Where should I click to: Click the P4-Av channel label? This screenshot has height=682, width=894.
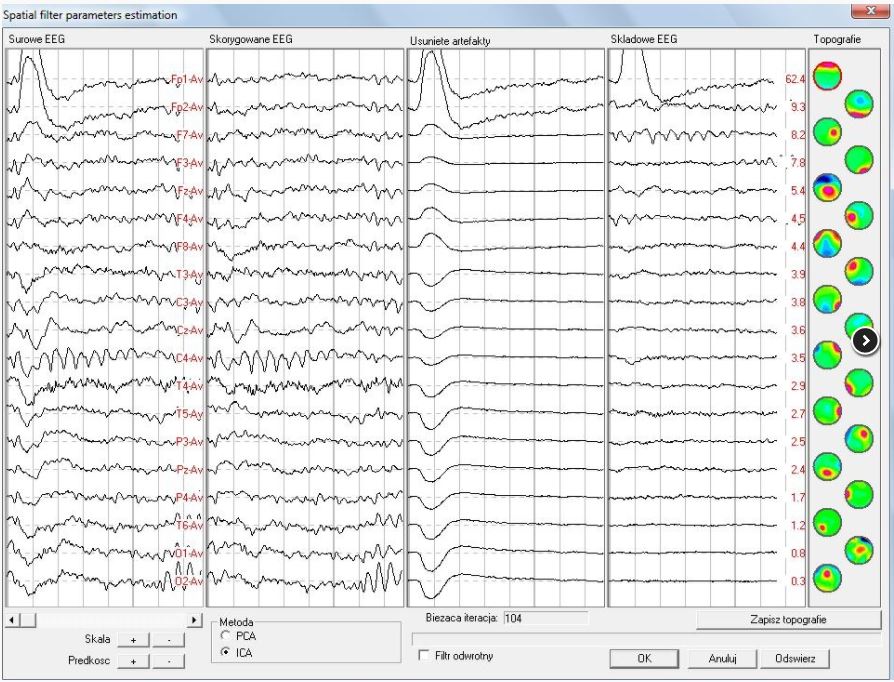[x=189, y=498]
